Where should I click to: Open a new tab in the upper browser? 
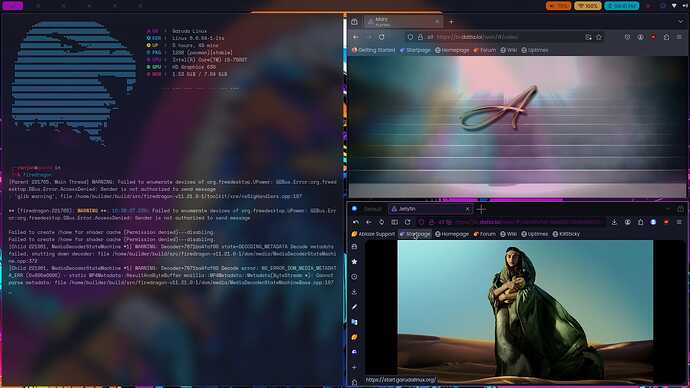[451, 21]
